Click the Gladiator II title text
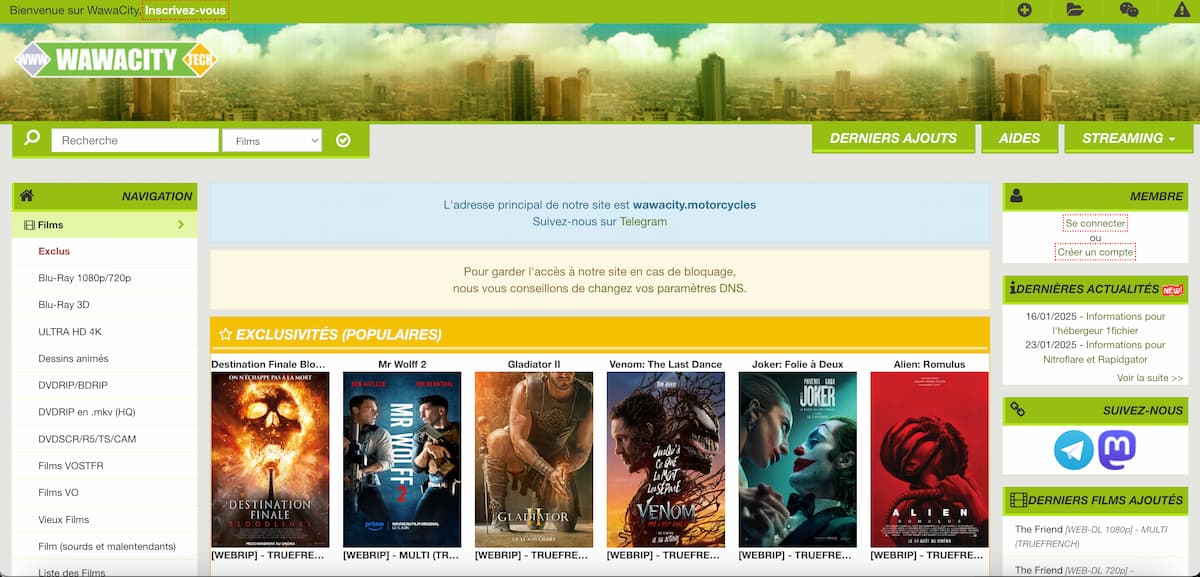This screenshot has width=1200, height=577. 534,364
